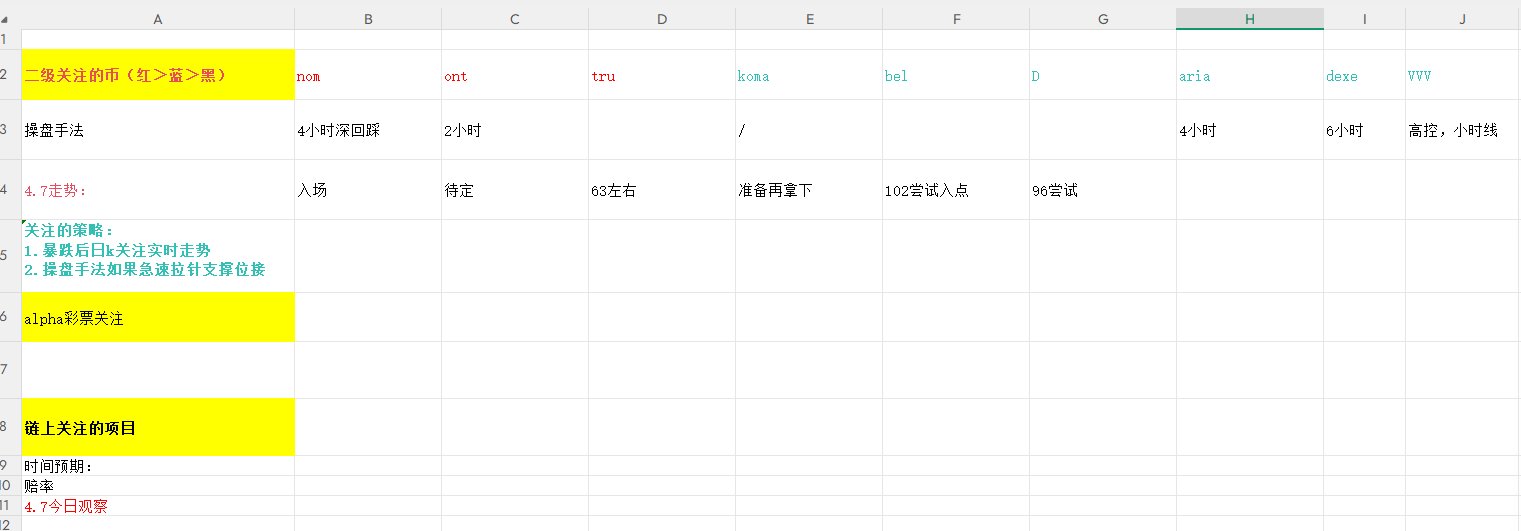Select column F header
Image resolution: width=1521 pixels, height=531 pixels.
(x=956, y=19)
